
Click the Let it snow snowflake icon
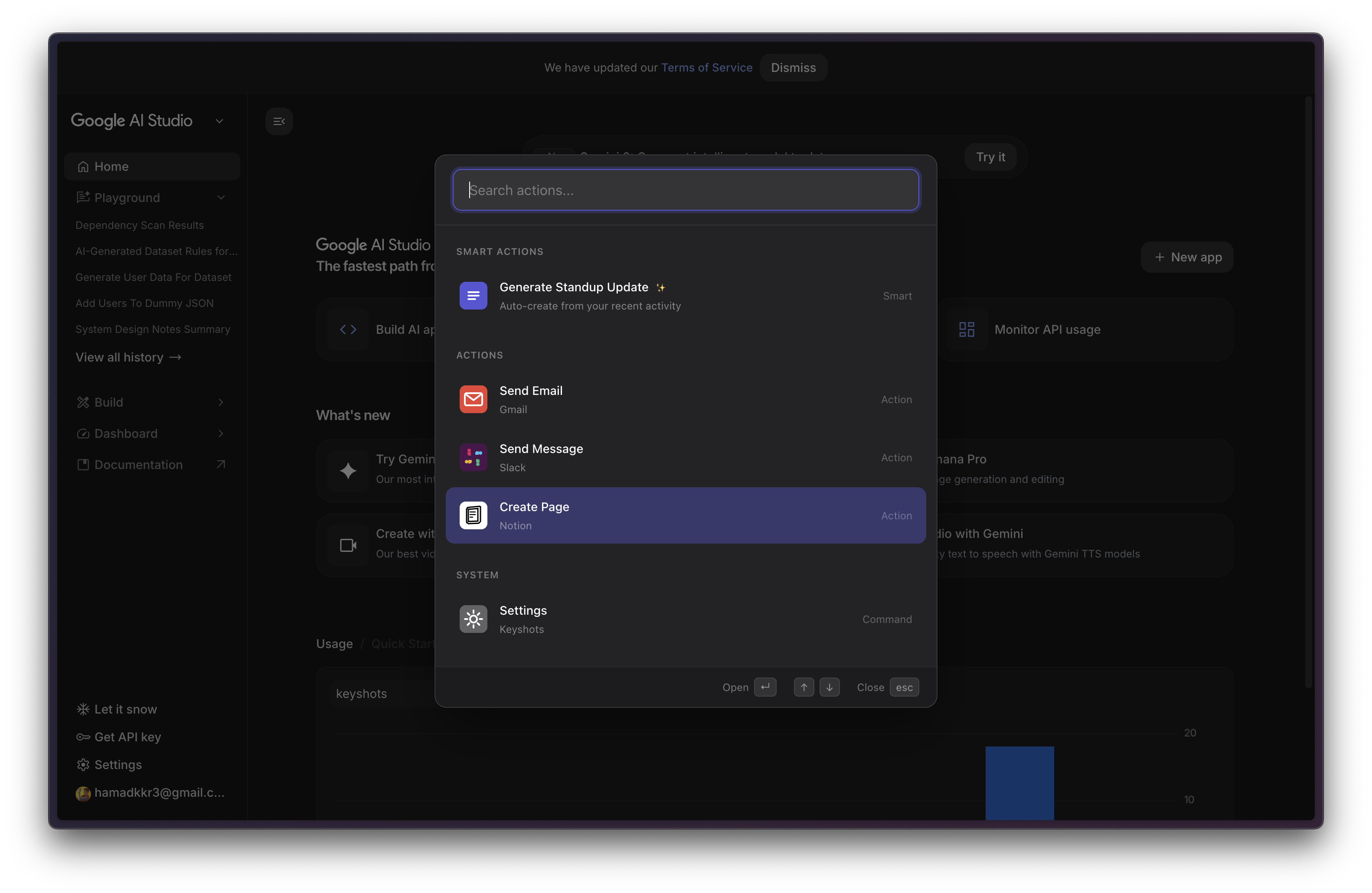pyautogui.click(x=83, y=709)
